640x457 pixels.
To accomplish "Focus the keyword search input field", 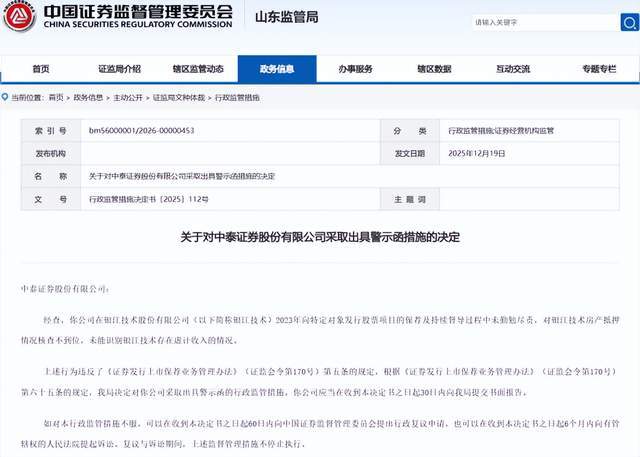I will tap(546, 22).
